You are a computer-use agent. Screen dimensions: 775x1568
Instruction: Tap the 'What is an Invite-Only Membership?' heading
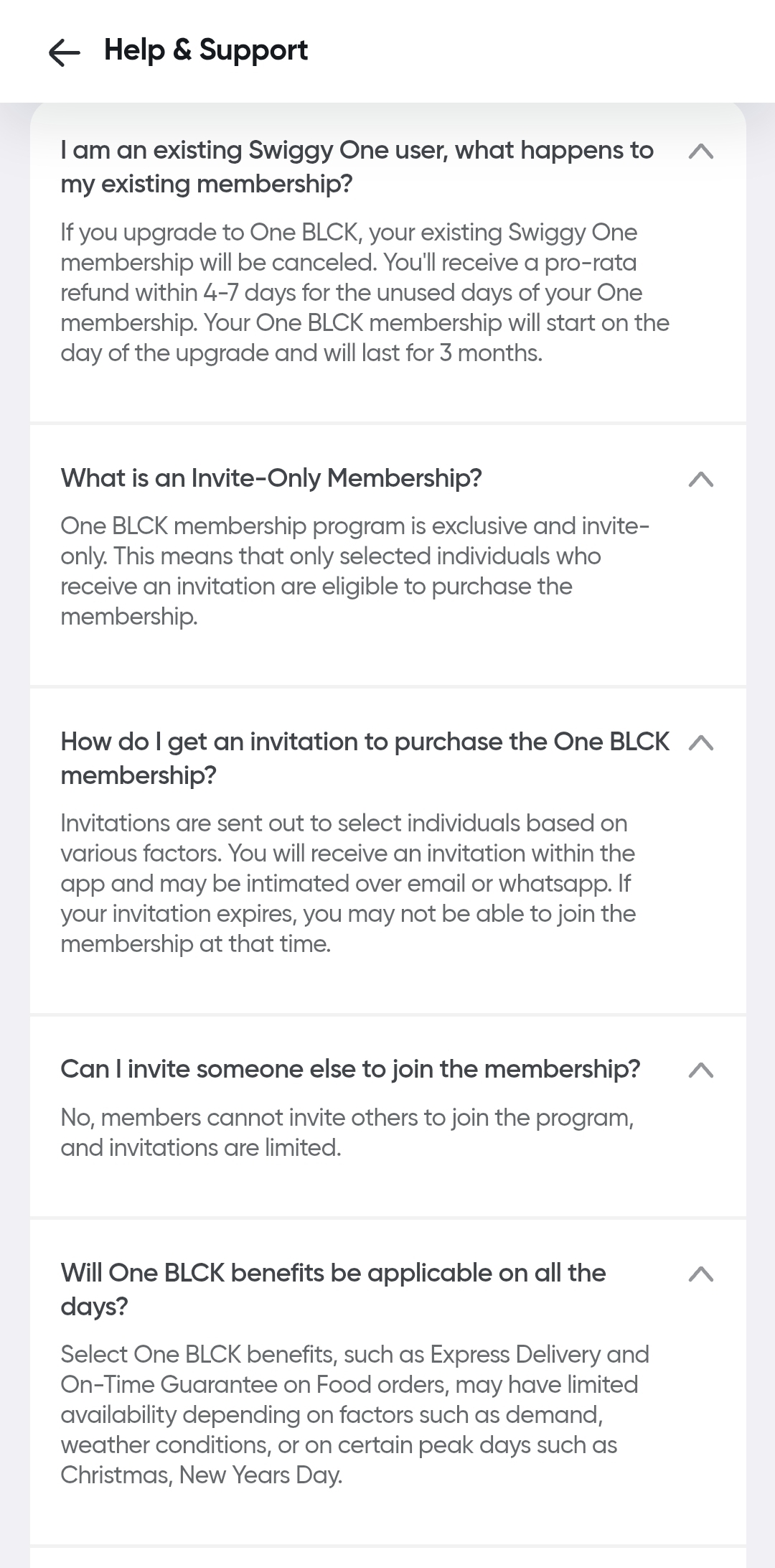click(x=271, y=478)
